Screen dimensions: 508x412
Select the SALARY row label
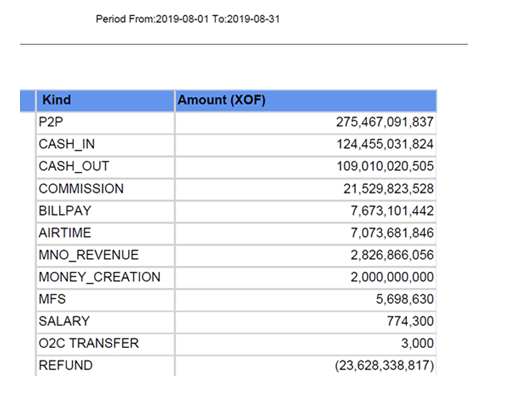pyautogui.click(x=105, y=321)
